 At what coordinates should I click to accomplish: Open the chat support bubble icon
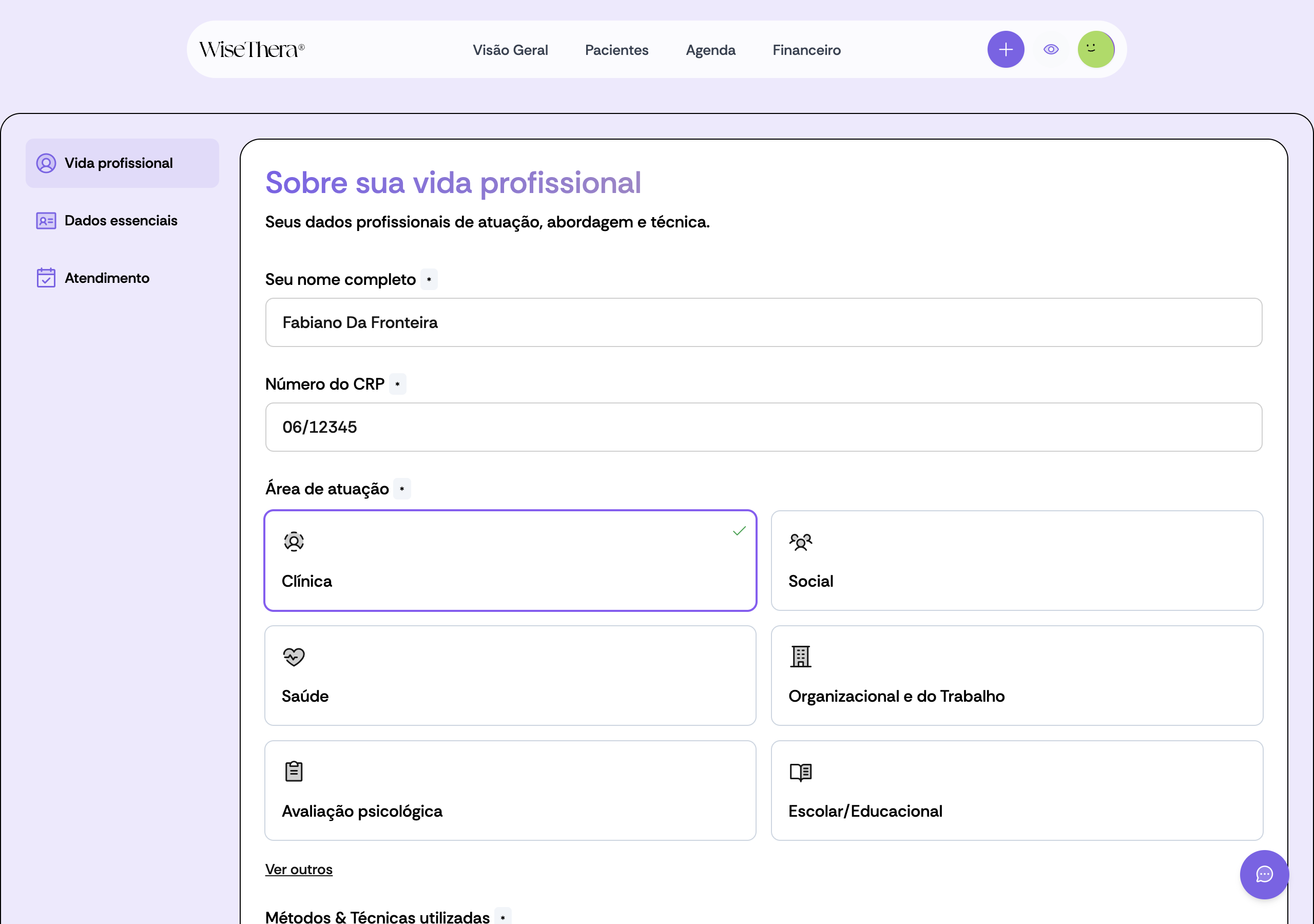[x=1264, y=874]
